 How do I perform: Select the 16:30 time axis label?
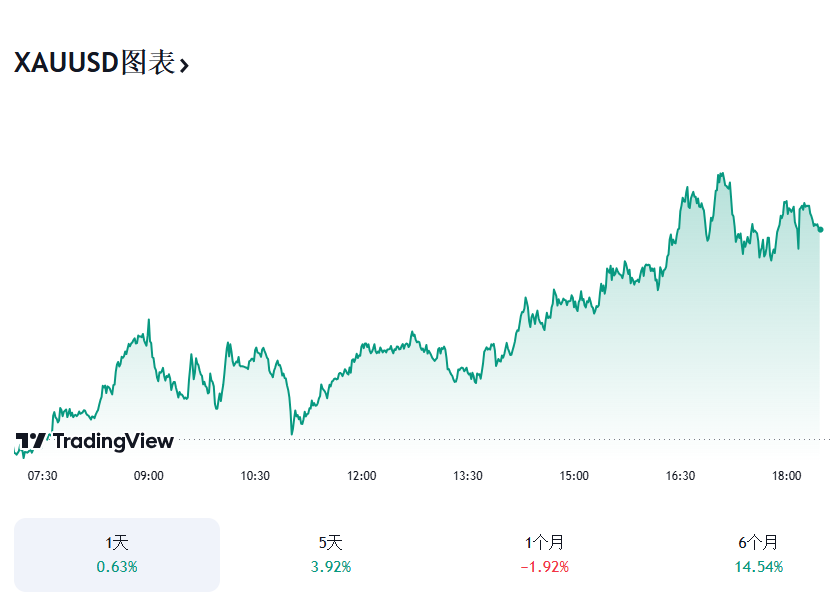click(x=680, y=476)
